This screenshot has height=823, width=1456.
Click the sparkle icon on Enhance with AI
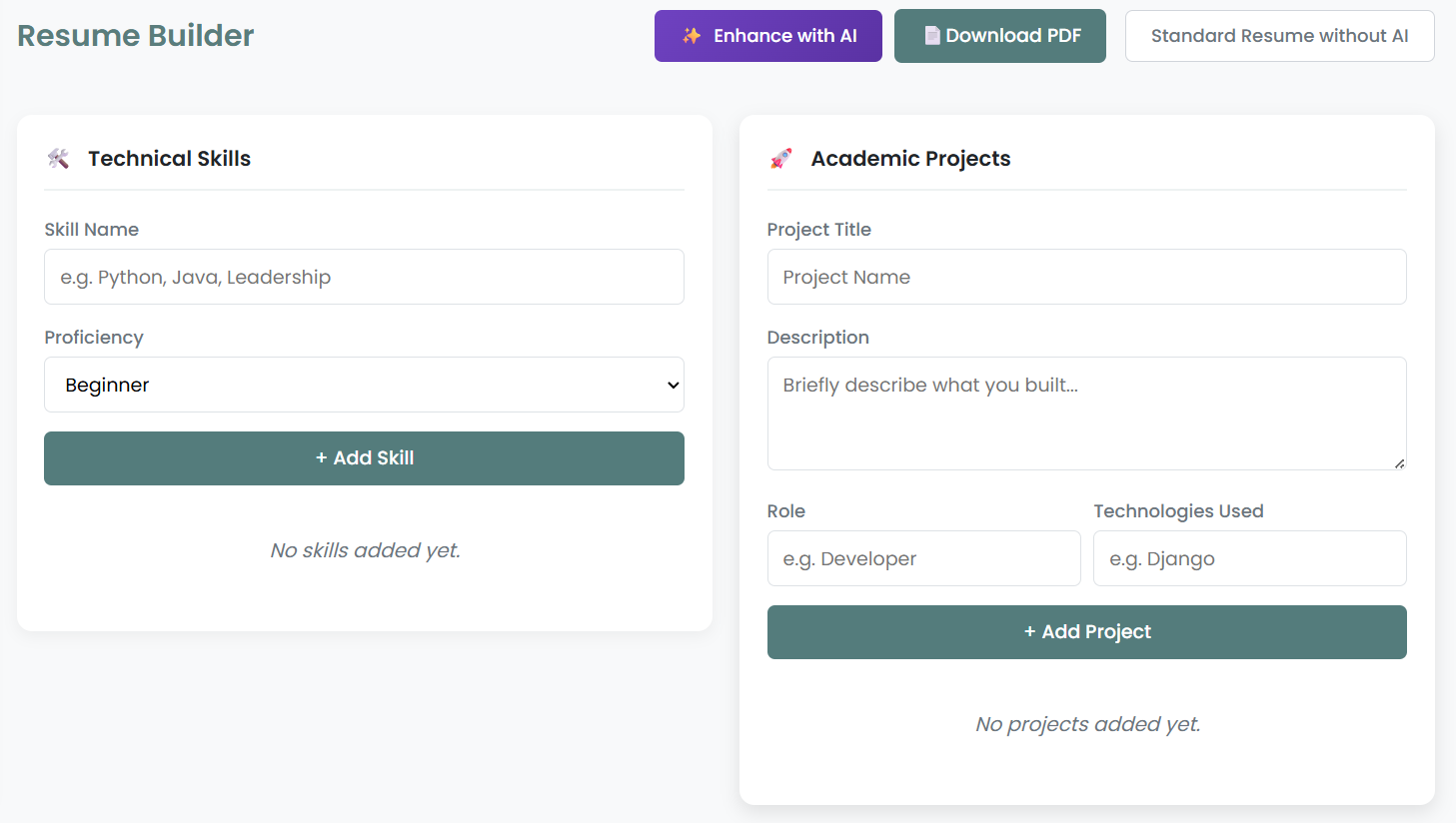click(x=692, y=36)
